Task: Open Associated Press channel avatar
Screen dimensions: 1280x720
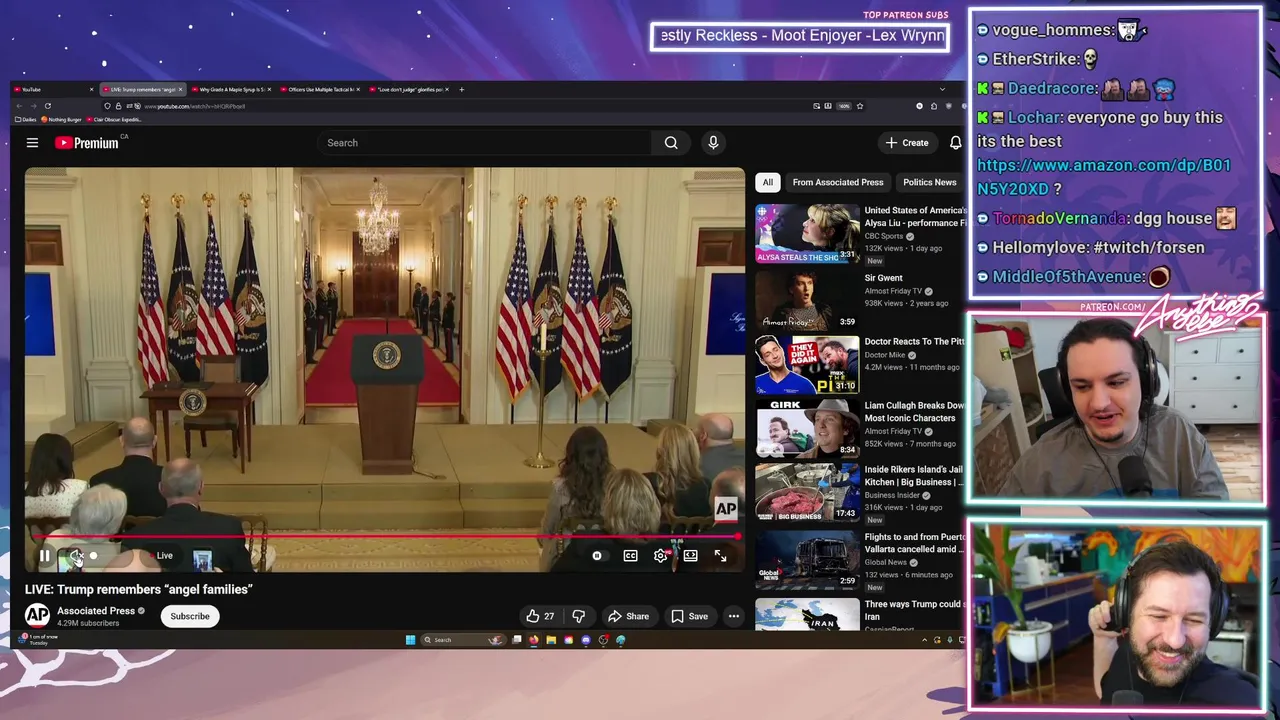Action: 37,616
